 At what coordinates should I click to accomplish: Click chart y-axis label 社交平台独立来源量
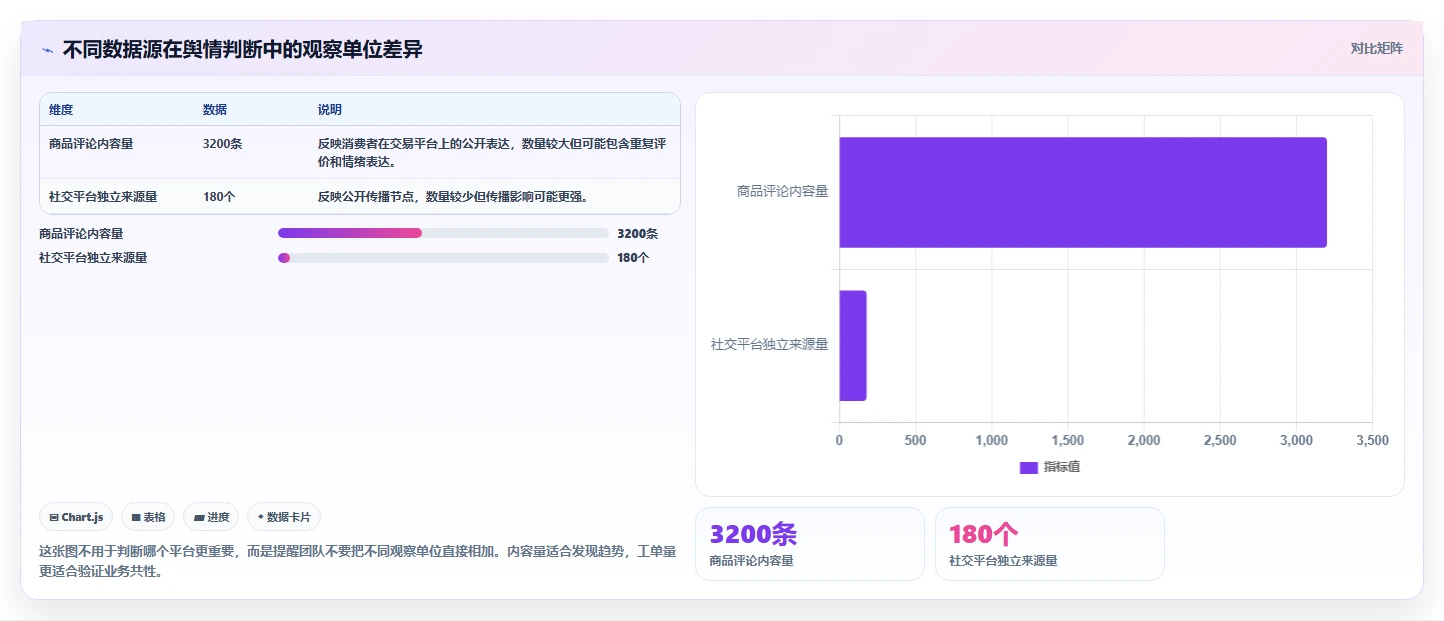tap(769, 345)
